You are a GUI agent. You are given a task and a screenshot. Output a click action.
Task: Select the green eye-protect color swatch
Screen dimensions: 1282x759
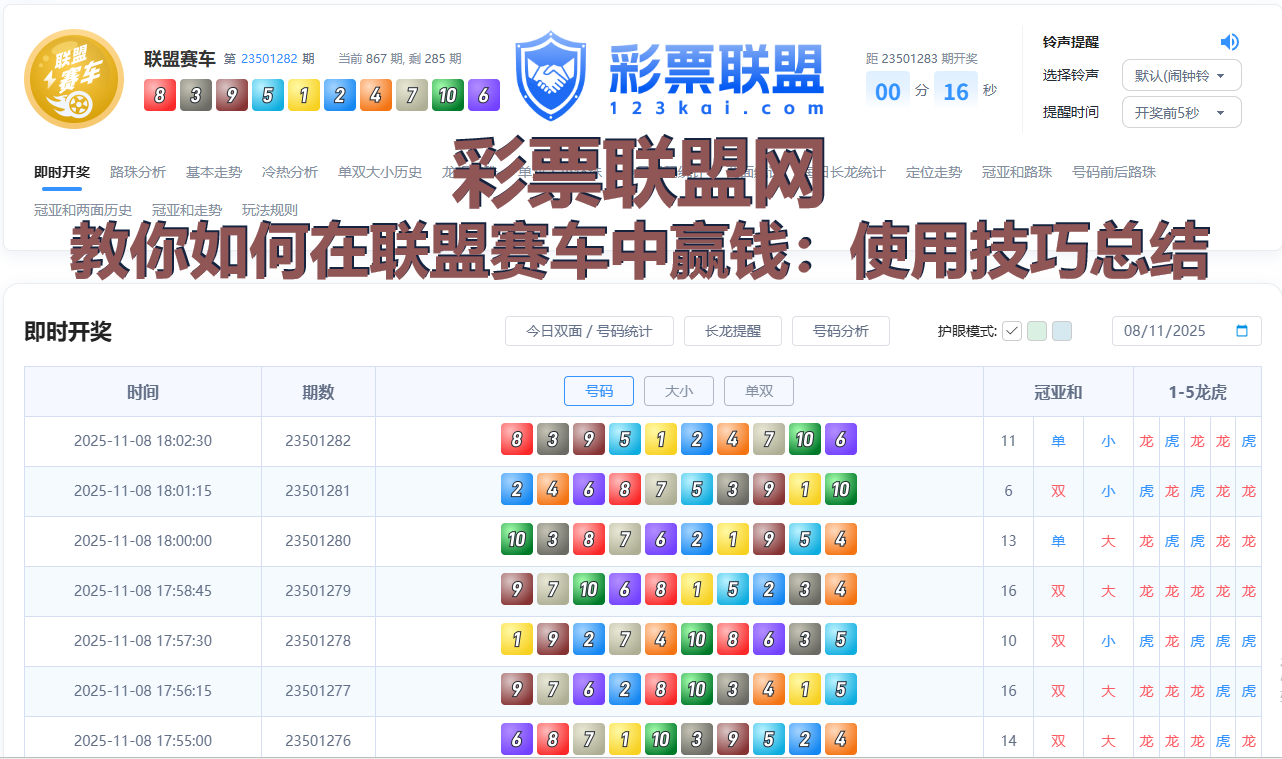[1036, 330]
